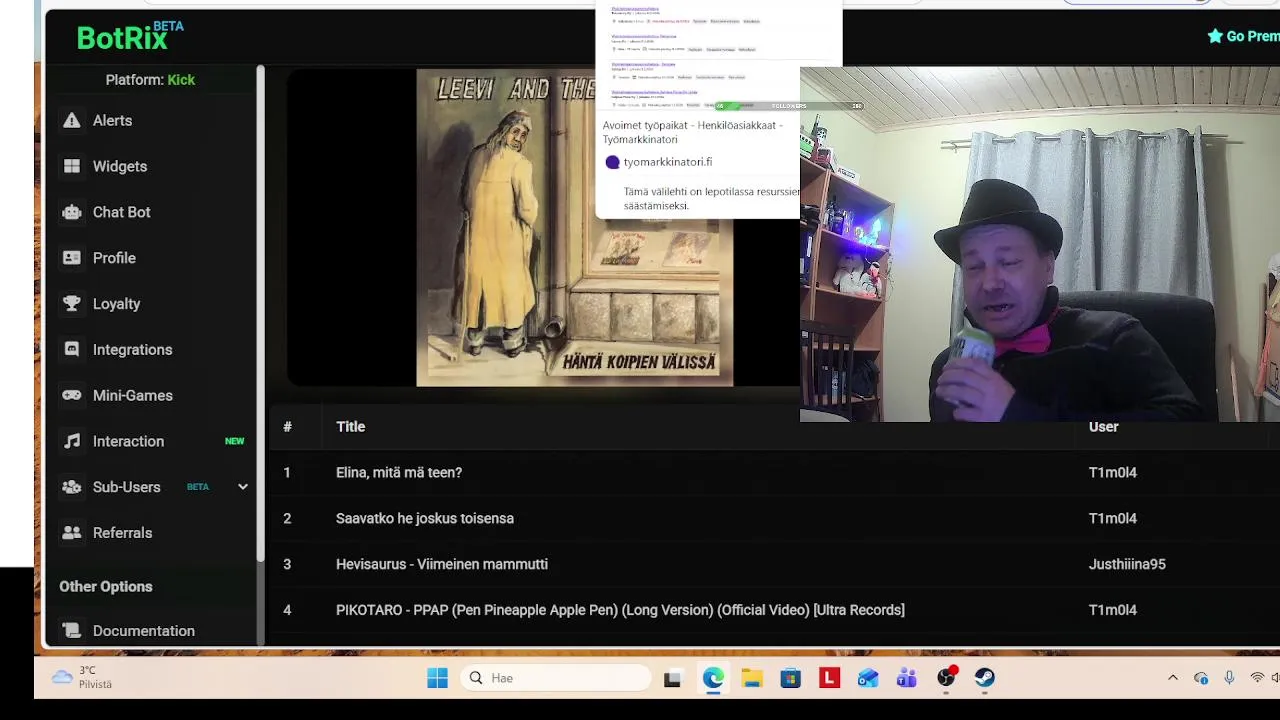
Task: Select song 'Saavatko he joskus toisensa'
Action: 425,518
